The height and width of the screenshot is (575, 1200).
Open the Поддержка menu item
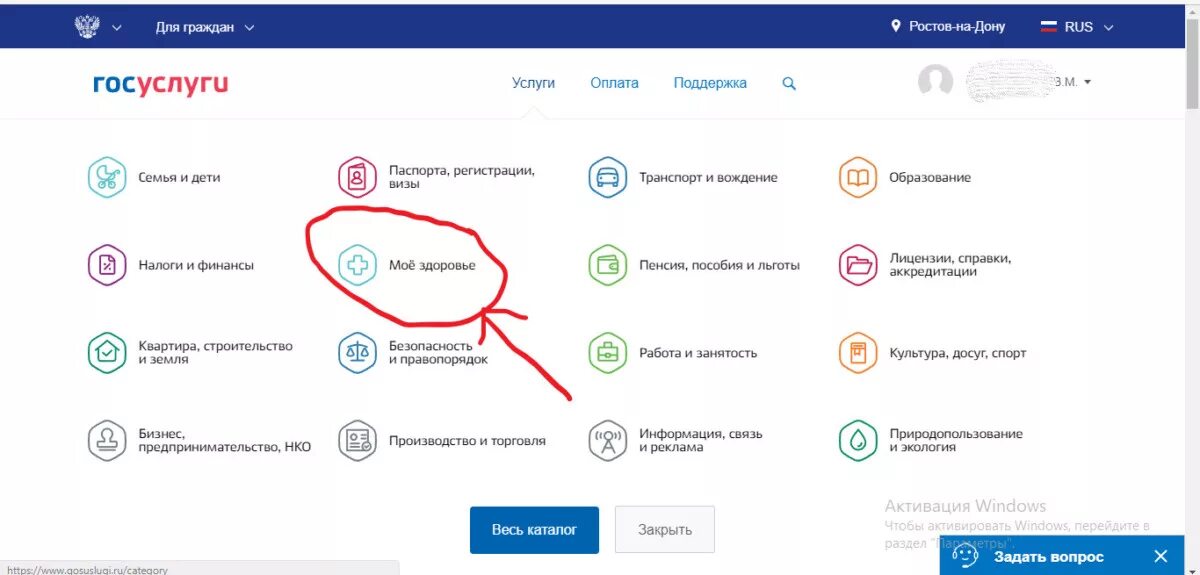(x=710, y=83)
